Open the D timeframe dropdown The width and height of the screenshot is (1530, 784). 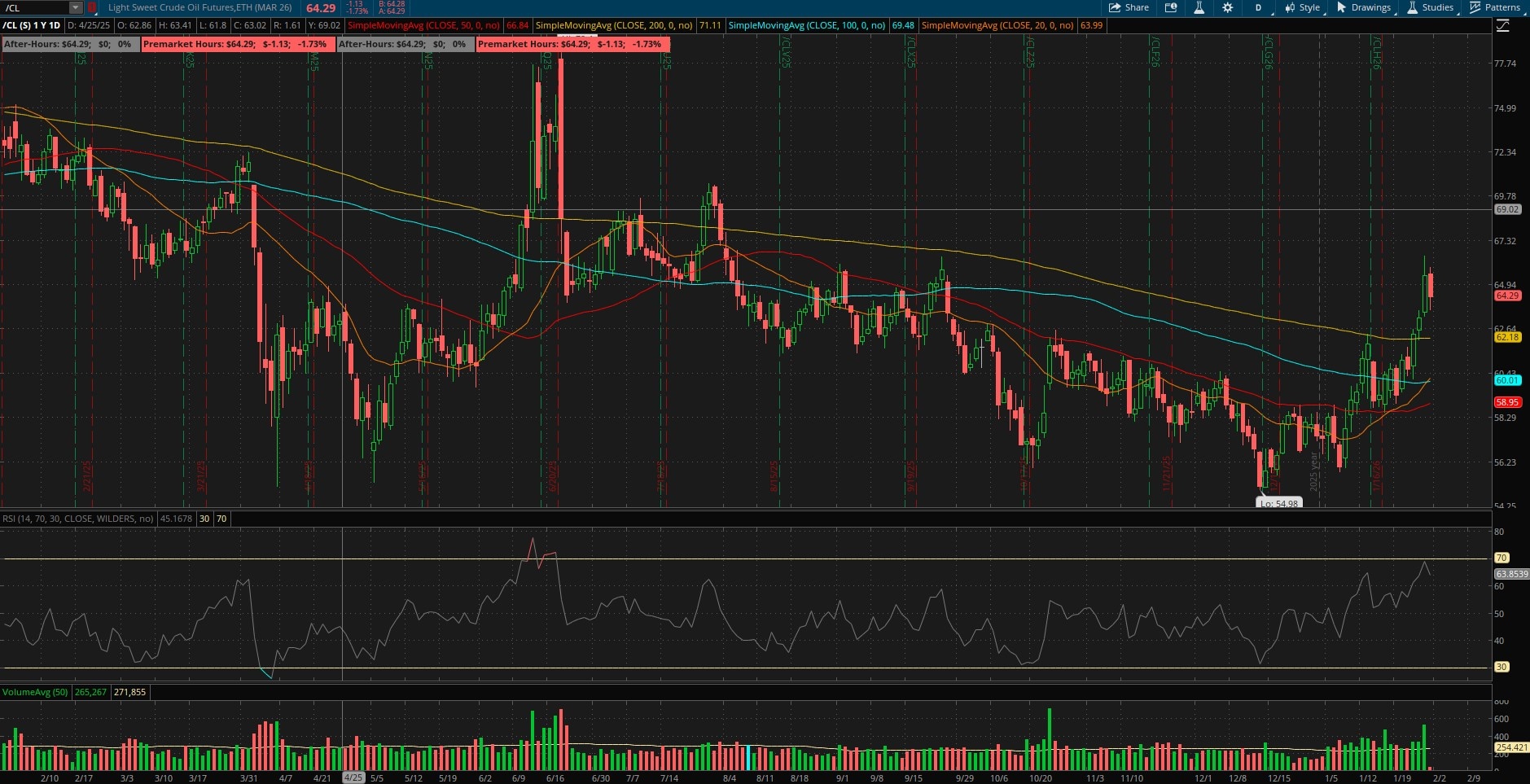point(1260,7)
